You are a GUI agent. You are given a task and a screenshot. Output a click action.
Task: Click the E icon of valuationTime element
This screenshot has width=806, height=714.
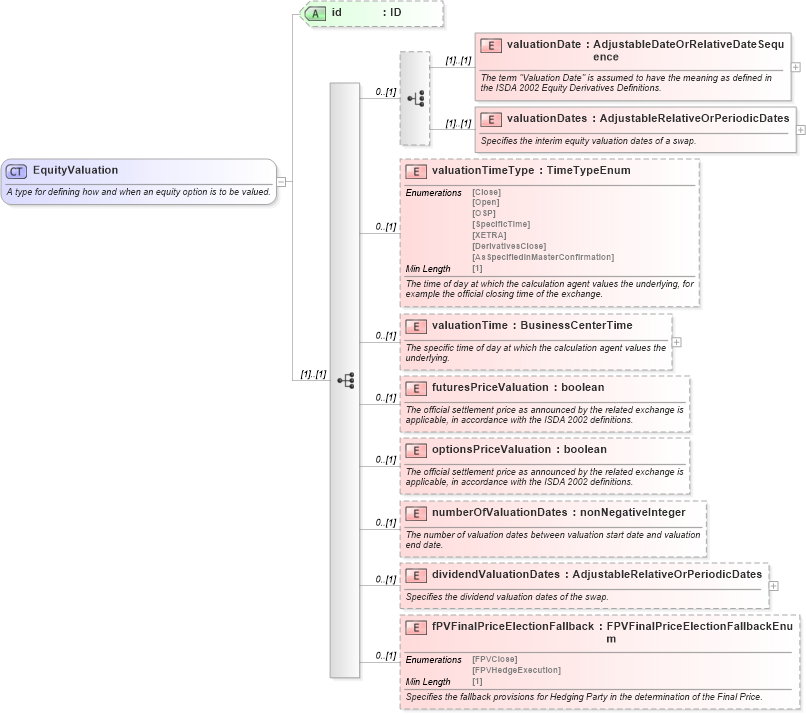[416, 326]
